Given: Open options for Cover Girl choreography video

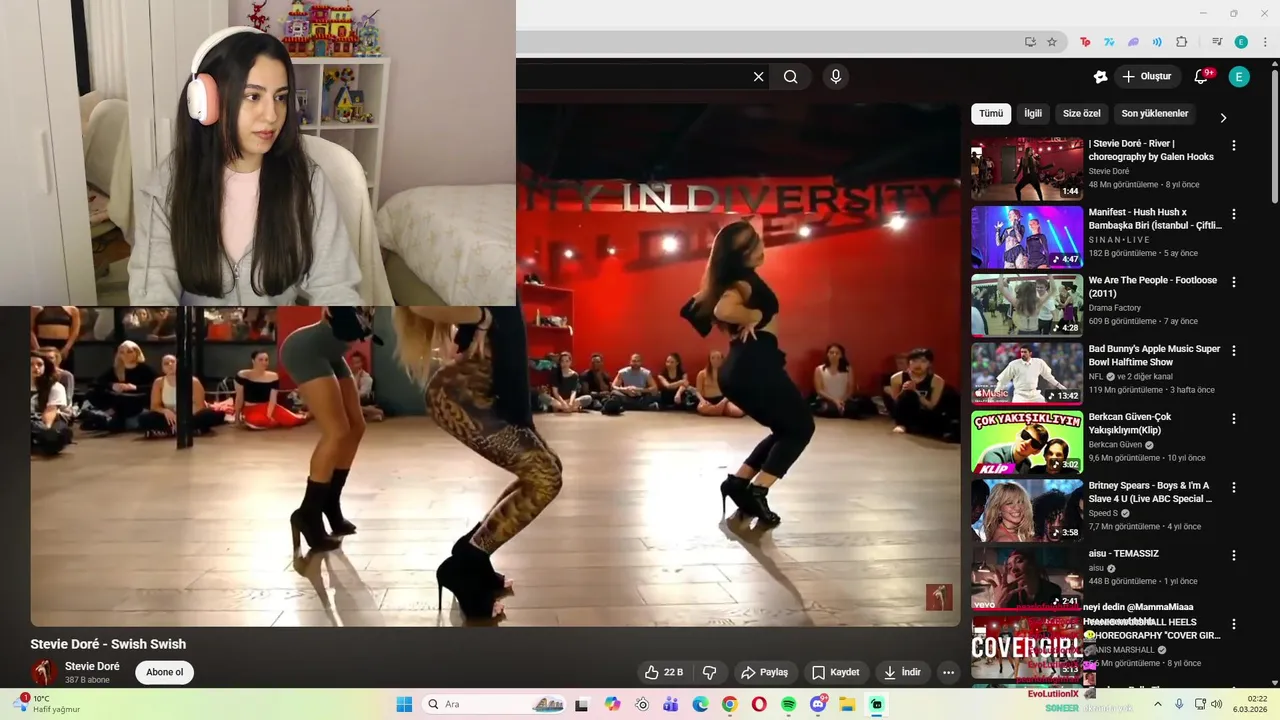Looking at the screenshot, I should point(1233,624).
